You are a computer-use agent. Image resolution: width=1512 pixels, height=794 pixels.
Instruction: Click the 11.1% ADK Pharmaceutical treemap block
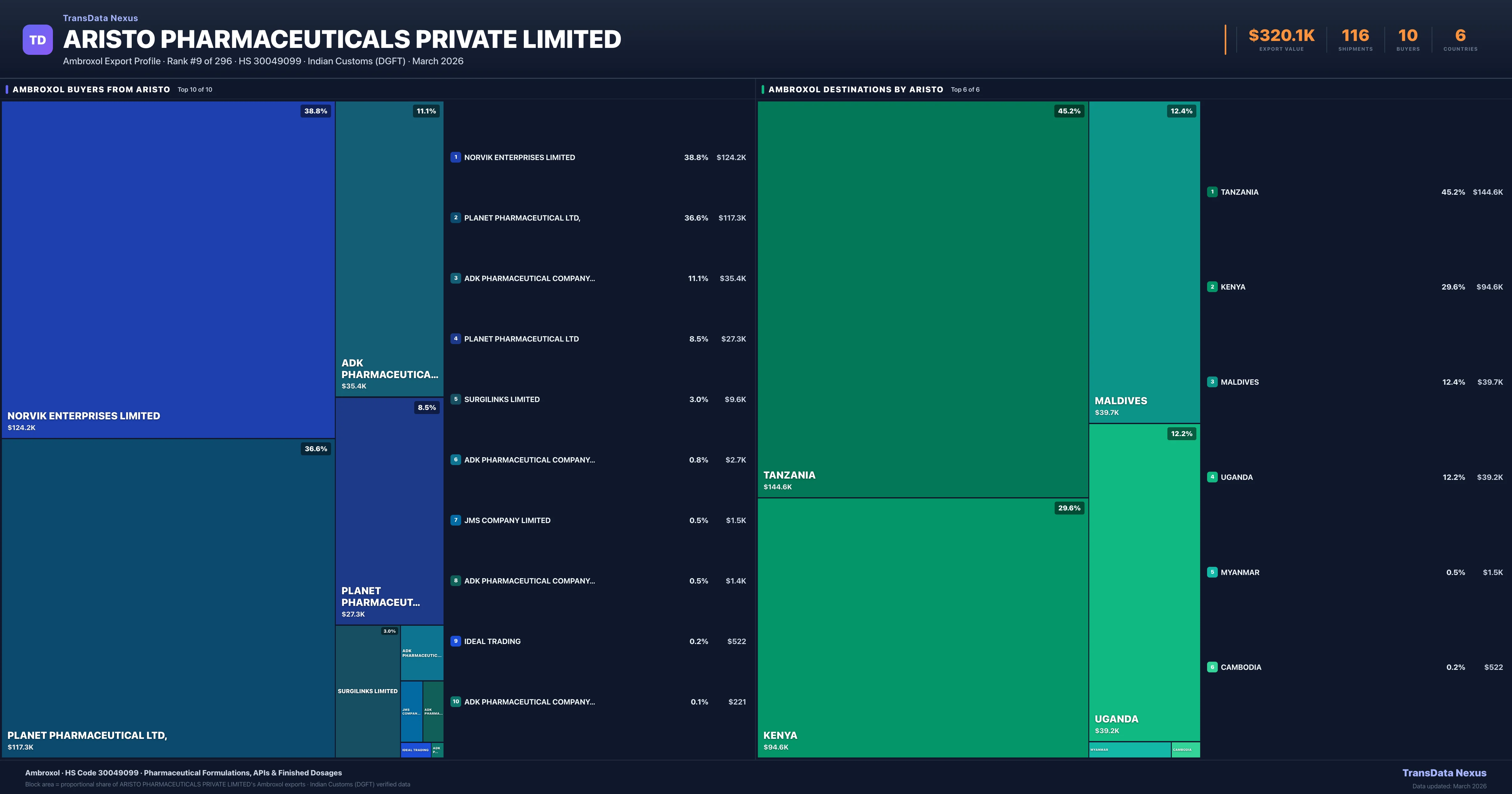pyautogui.click(x=389, y=248)
